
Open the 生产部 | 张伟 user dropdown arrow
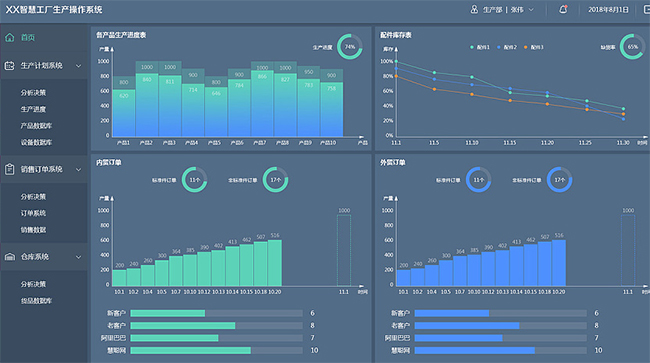(x=531, y=10)
